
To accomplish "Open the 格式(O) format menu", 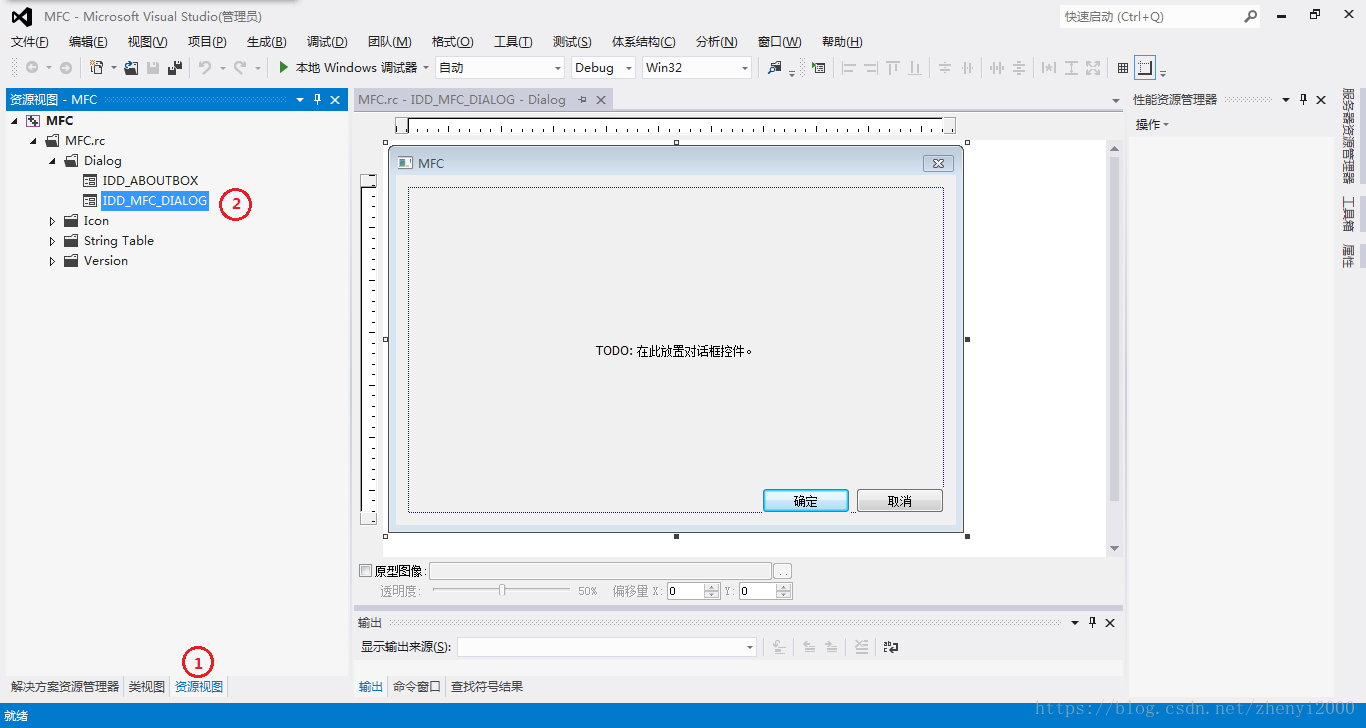I will tap(452, 41).
